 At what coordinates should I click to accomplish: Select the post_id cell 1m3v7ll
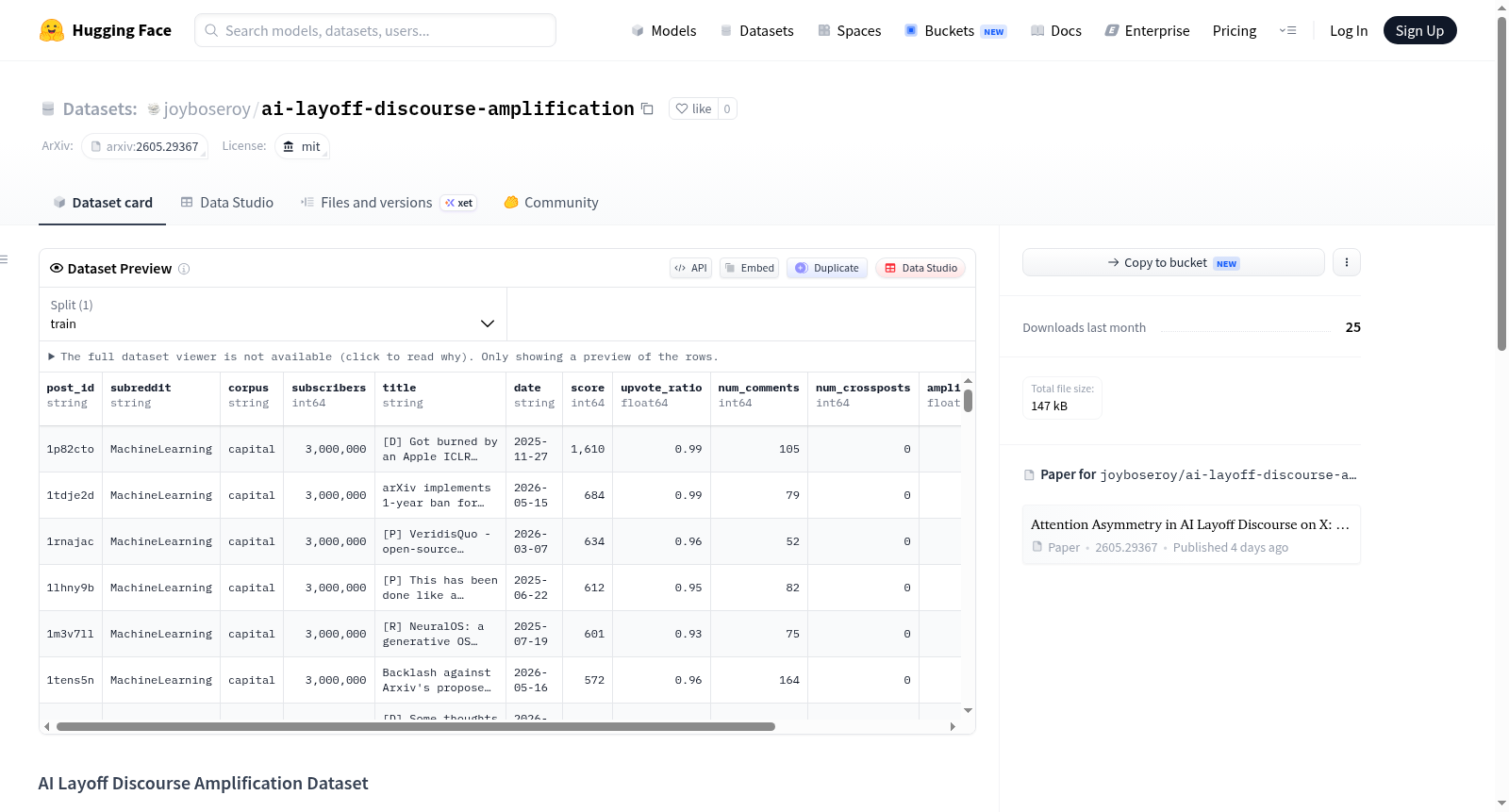tap(71, 634)
